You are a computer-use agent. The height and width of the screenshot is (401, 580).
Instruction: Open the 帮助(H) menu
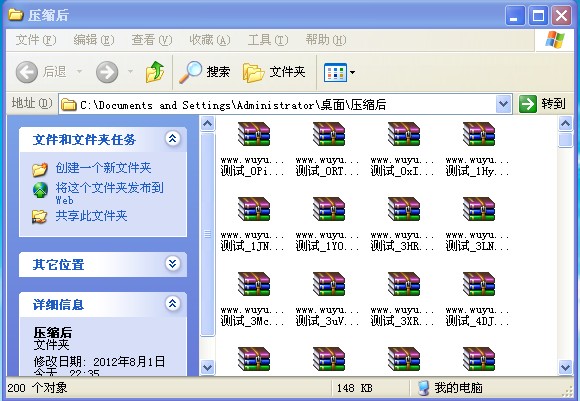326,40
